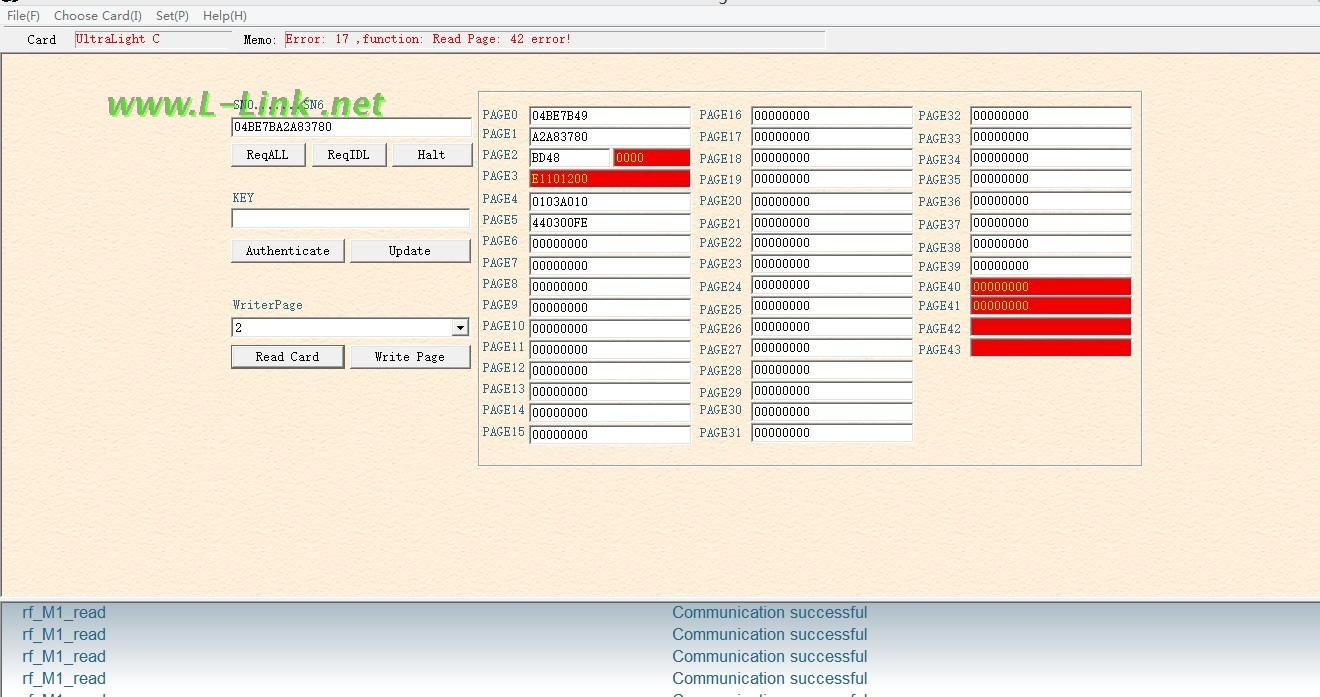
Task: Click the Update key button
Action: [x=409, y=251]
